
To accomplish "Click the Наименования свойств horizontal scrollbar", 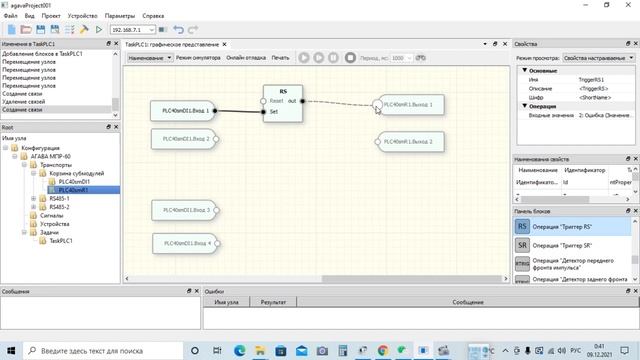I will click(x=555, y=200).
